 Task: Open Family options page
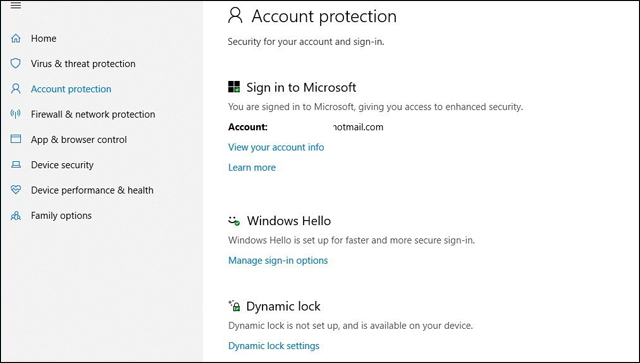click(x=61, y=216)
